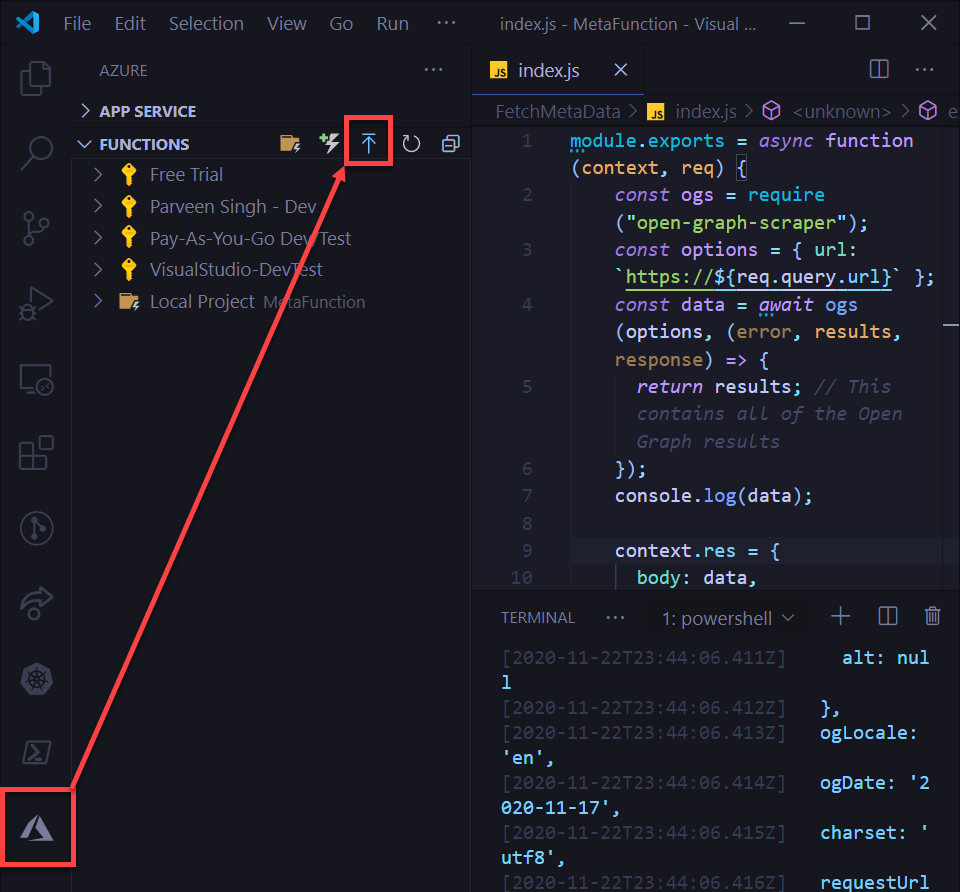Image resolution: width=960 pixels, height=892 pixels.
Task: Create a new function with the lightning icon
Action: coord(329,143)
